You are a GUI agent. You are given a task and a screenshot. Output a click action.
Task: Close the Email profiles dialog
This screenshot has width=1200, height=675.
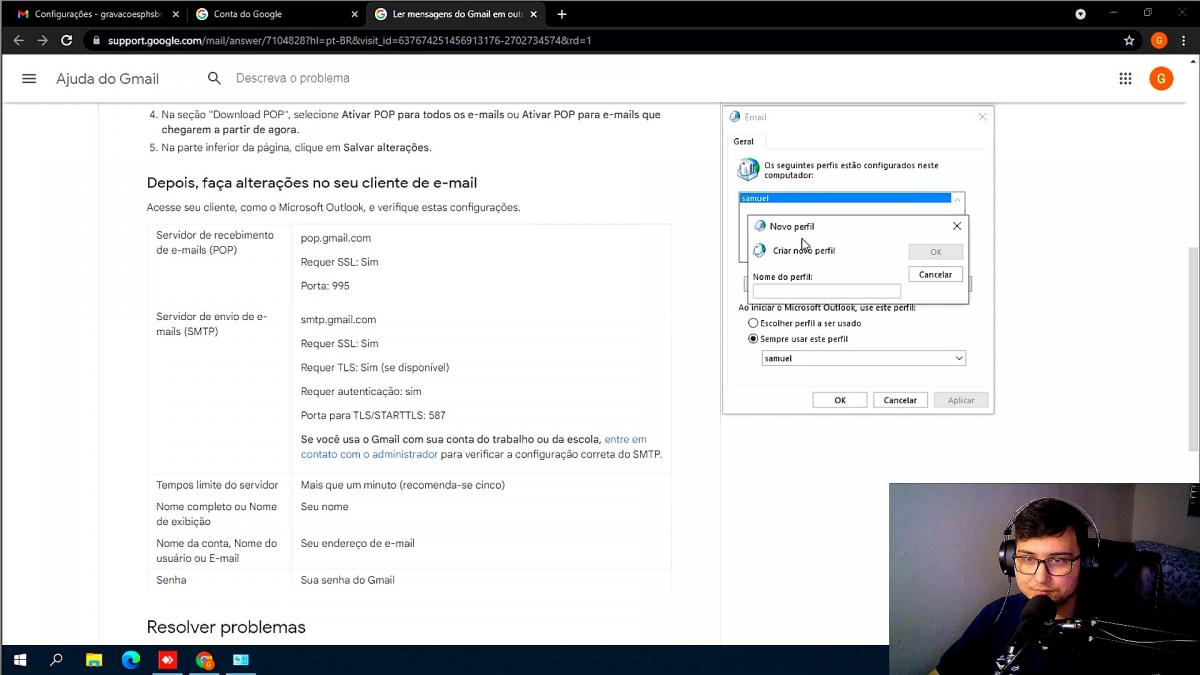(x=982, y=117)
